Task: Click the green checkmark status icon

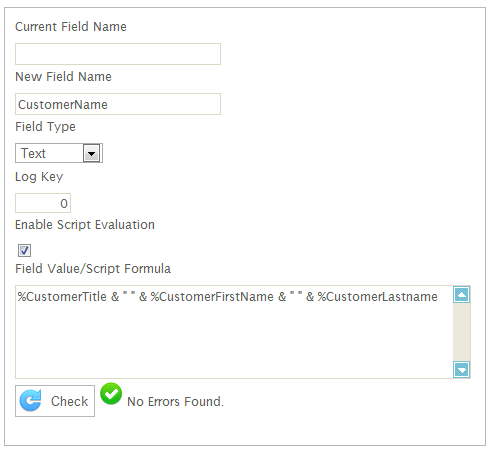Action: 111,394
